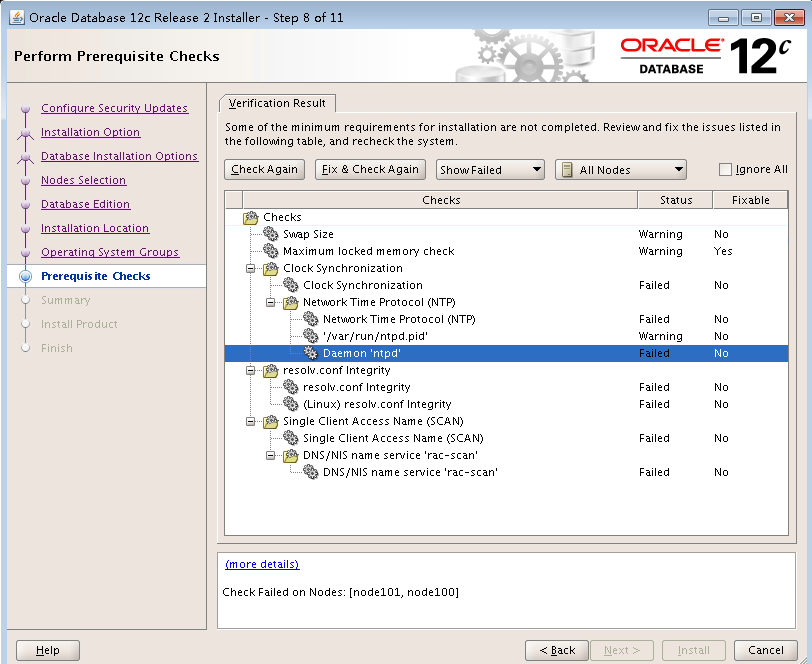Viewport: 812px width, 664px height.
Task: Enable the Ignore All checkbox
Action: pos(725,169)
